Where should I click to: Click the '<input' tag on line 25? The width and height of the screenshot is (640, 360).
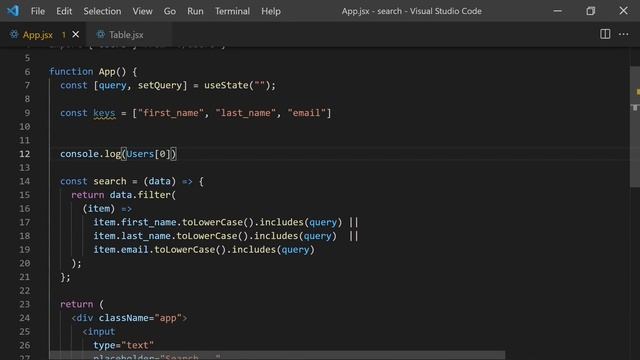(99, 331)
